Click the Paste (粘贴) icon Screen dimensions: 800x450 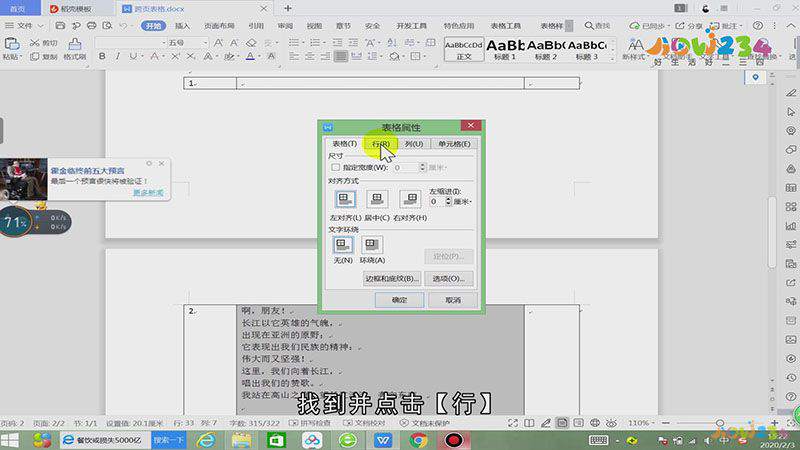12,44
